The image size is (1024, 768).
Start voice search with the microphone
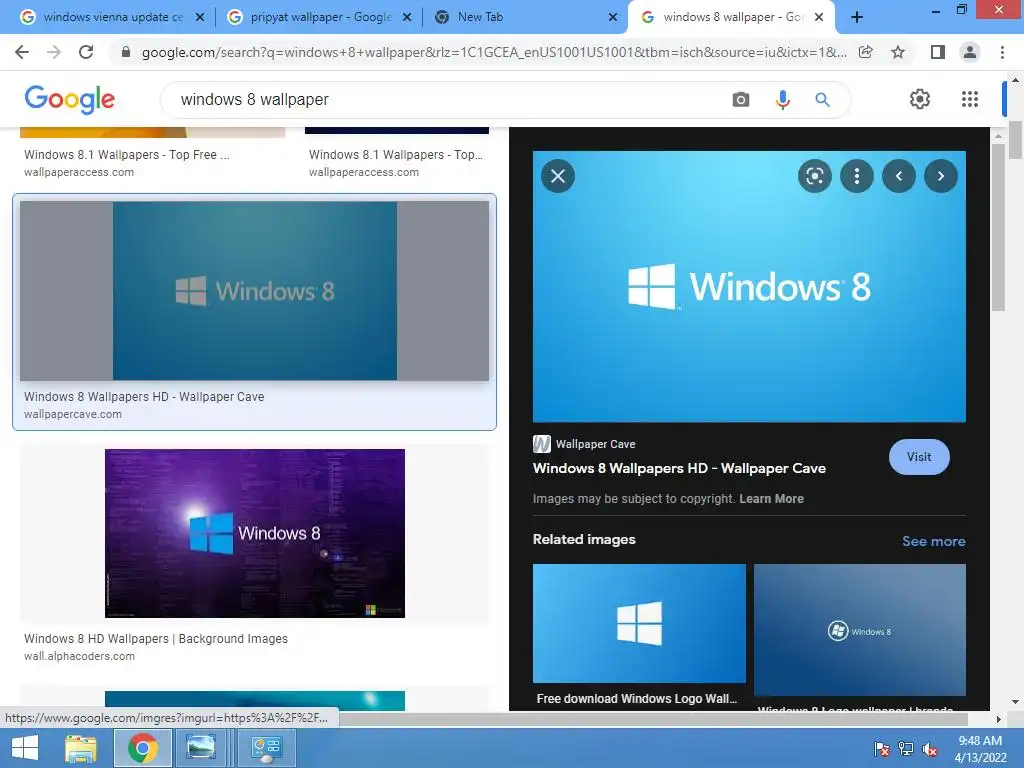pyautogui.click(x=782, y=100)
